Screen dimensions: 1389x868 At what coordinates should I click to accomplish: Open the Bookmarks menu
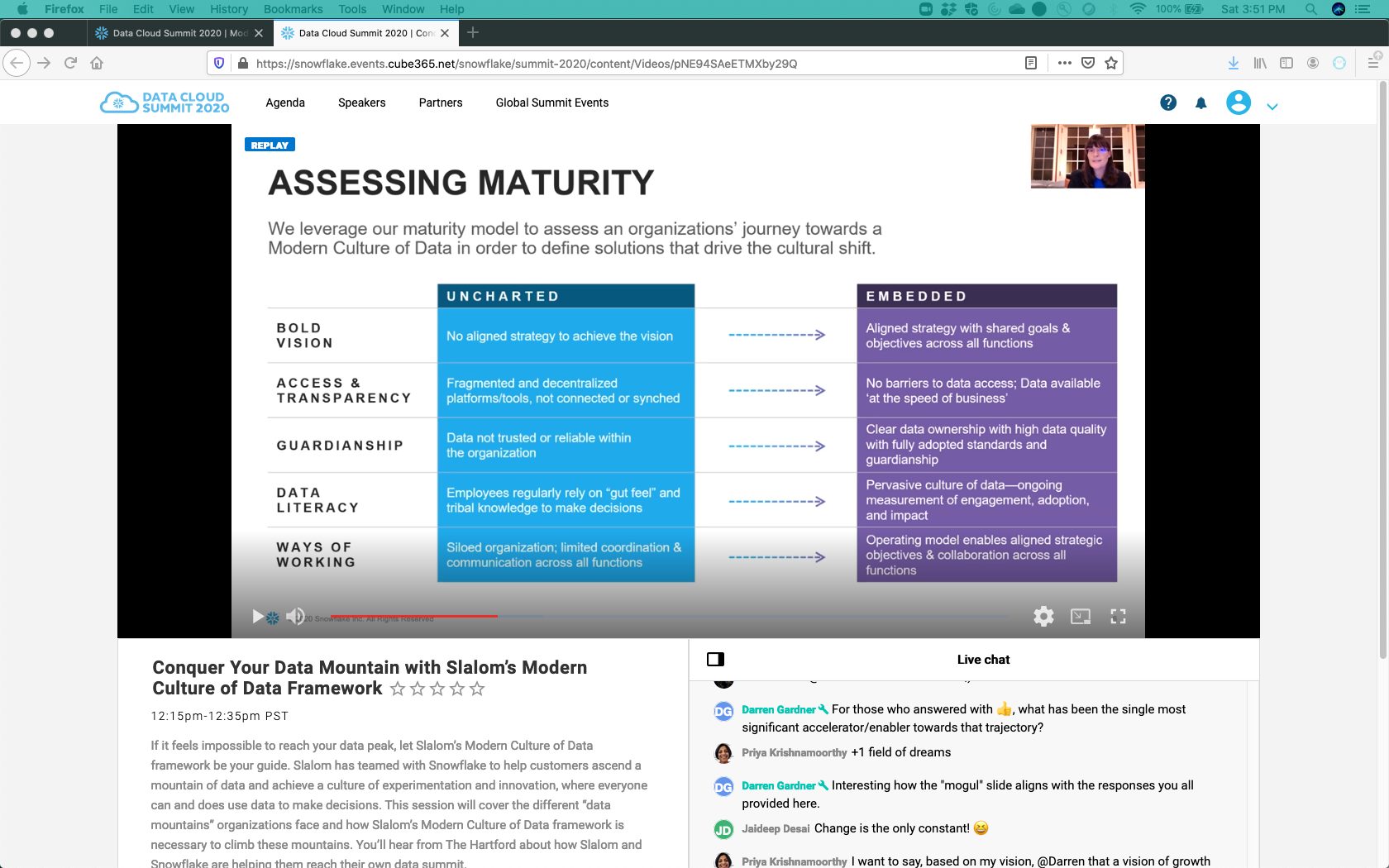294,9
